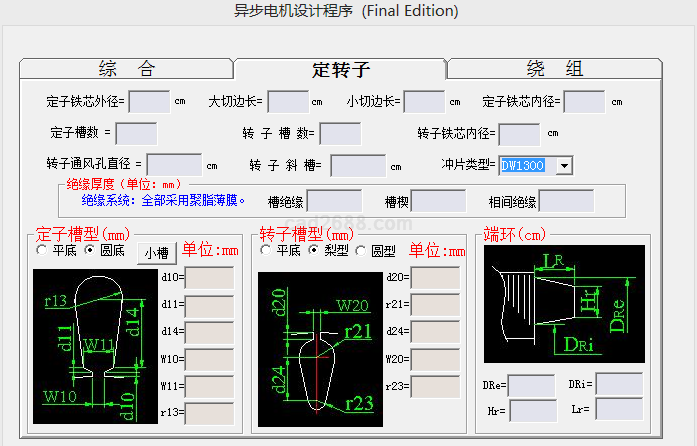Click the 转子斜槽 input field
The width and height of the screenshot is (697, 446).
tap(357, 165)
